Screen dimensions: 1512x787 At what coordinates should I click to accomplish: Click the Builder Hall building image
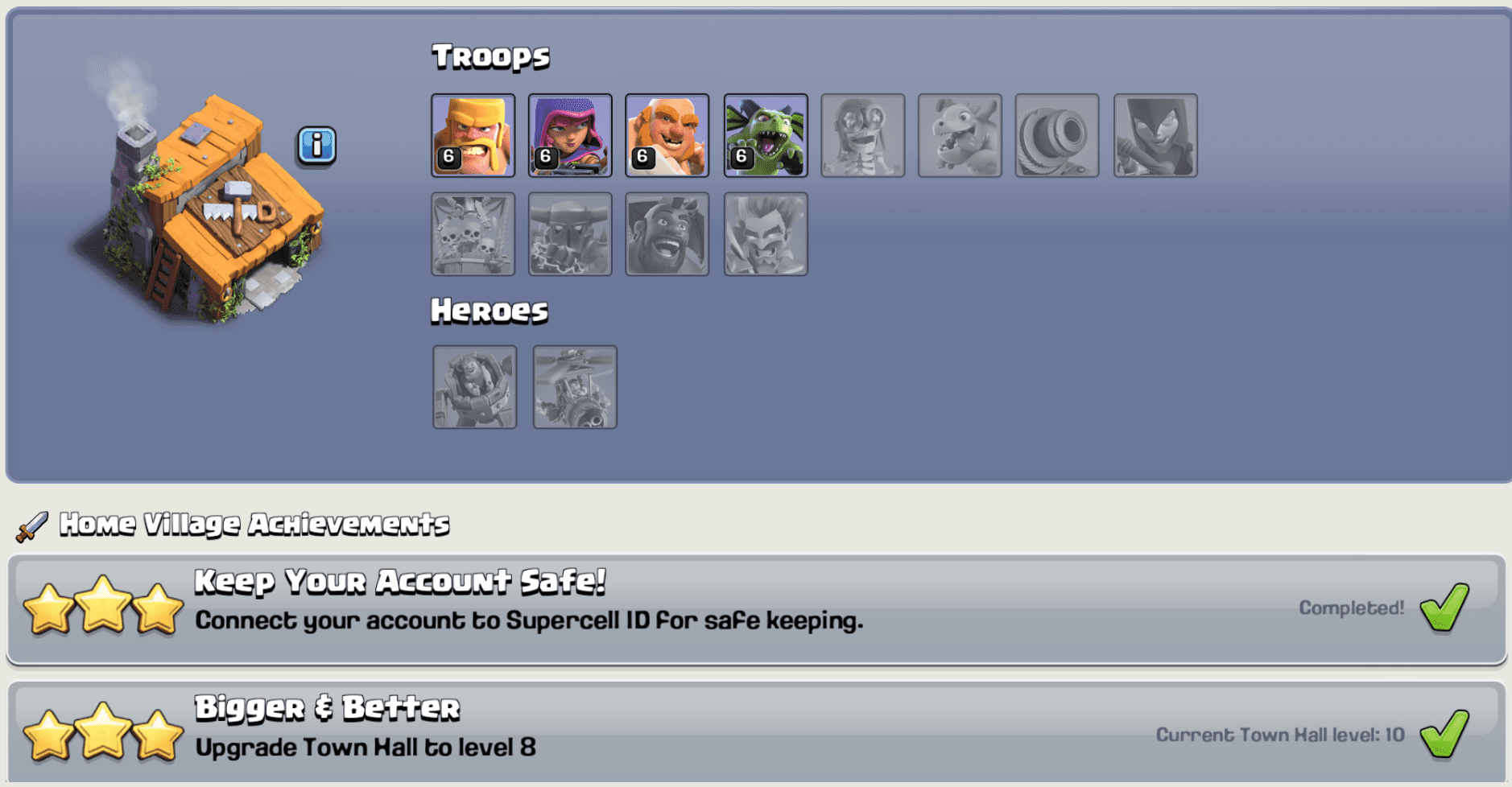click(201, 201)
